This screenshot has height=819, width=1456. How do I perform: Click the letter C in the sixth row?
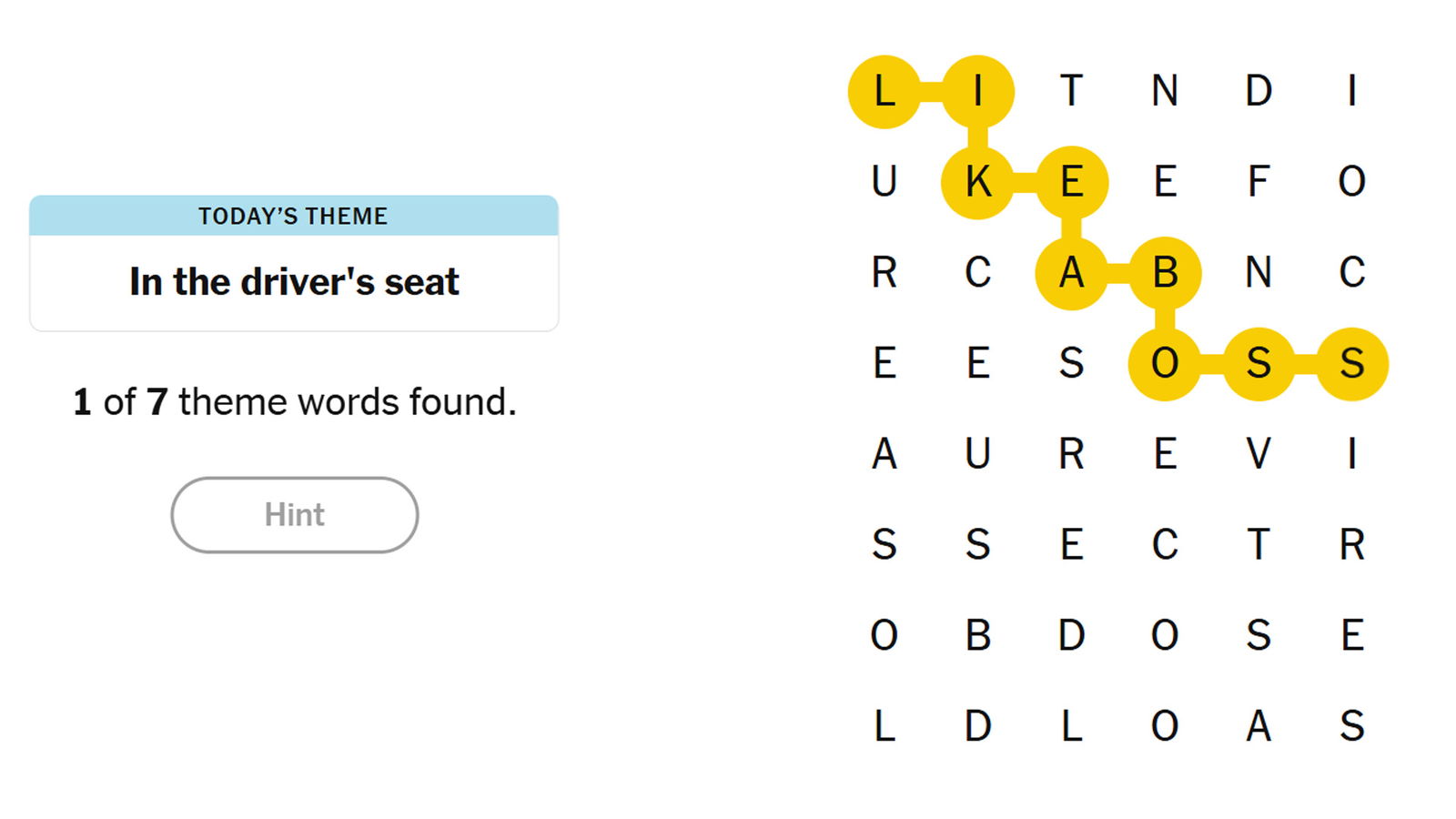(x=1165, y=546)
